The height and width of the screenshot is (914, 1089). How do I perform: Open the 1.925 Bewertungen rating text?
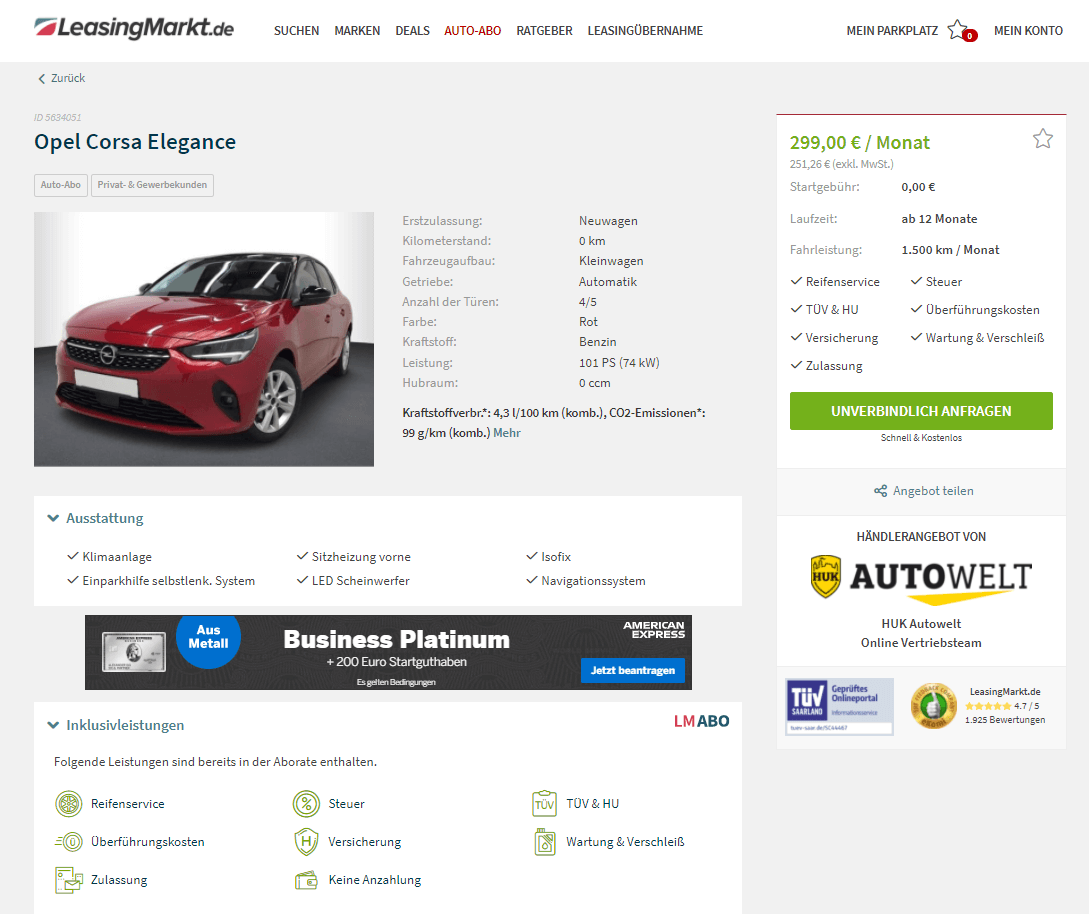point(1005,720)
